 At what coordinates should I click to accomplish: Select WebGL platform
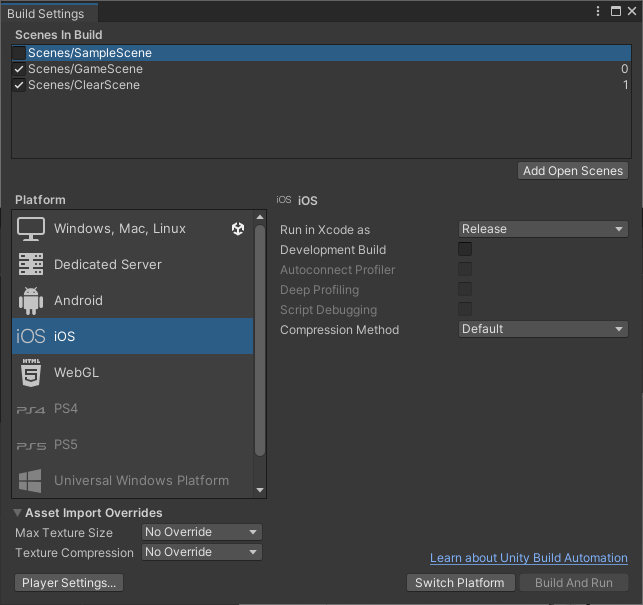point(132,372)
